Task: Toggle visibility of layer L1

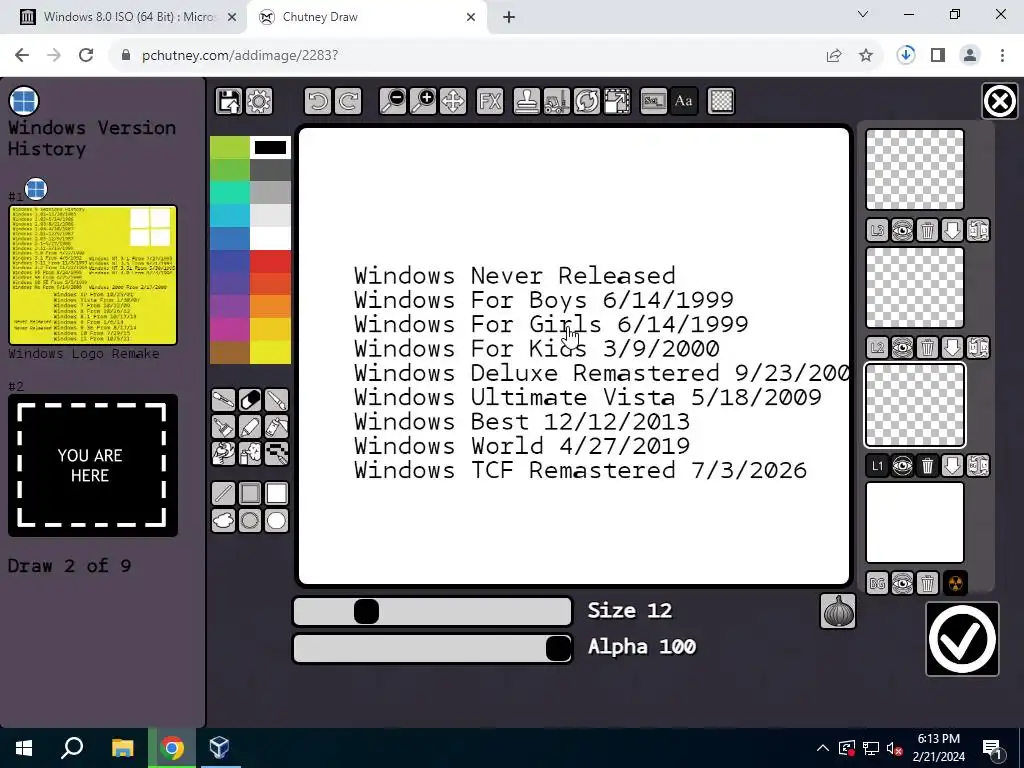Action: (903, 466)
